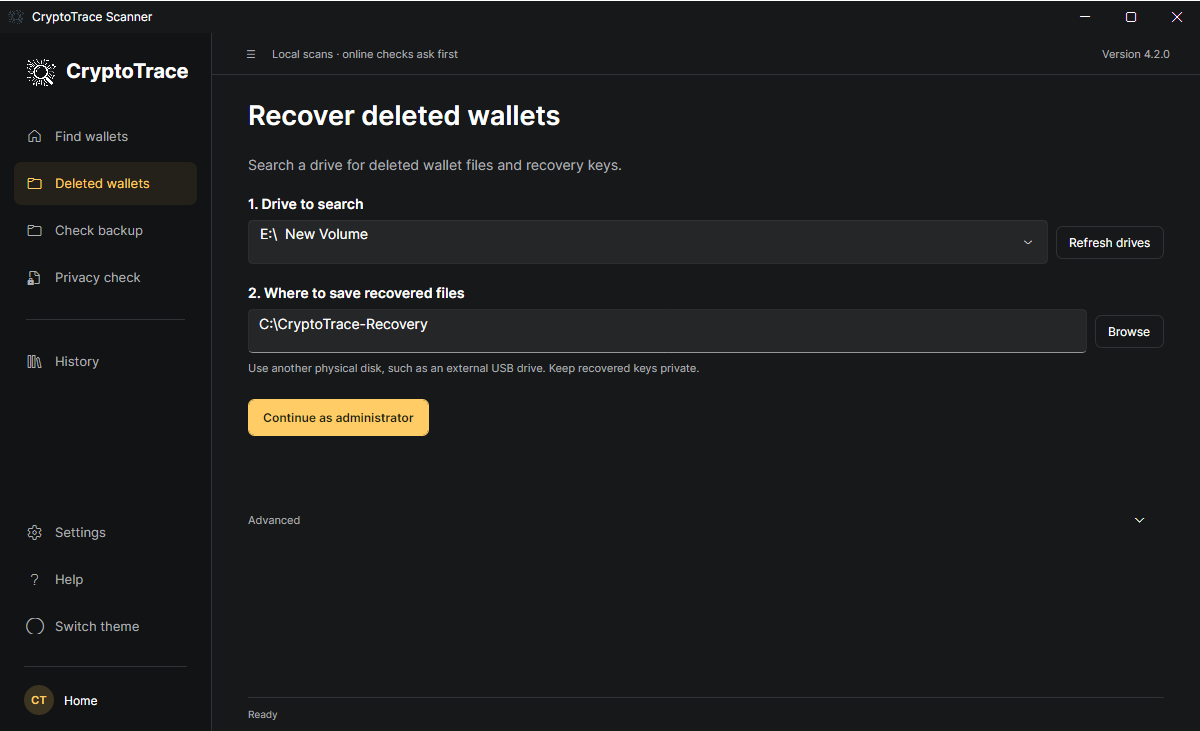Open the Settings label

(x=80, y=532)
